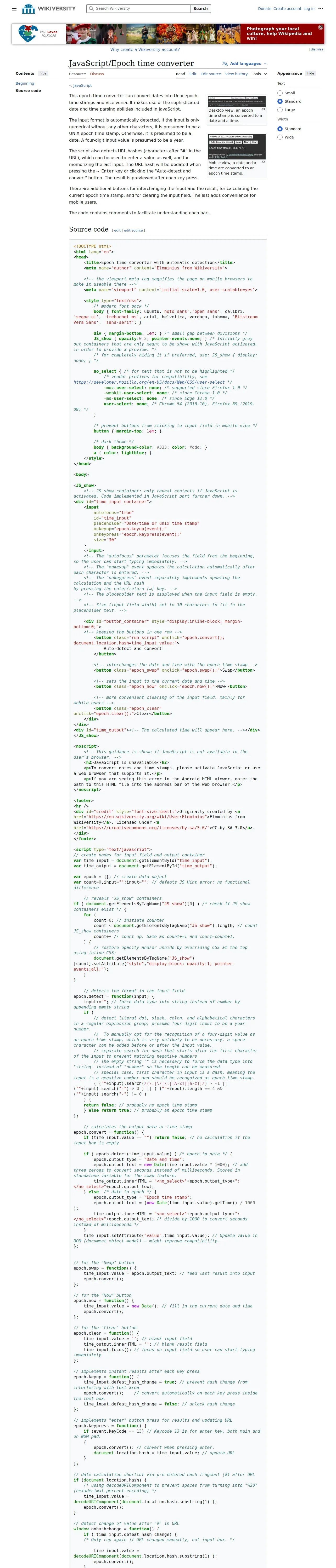Screen dimensions: 336x1568
Task: Click the Create account link
Action: [x=287, y=9]
